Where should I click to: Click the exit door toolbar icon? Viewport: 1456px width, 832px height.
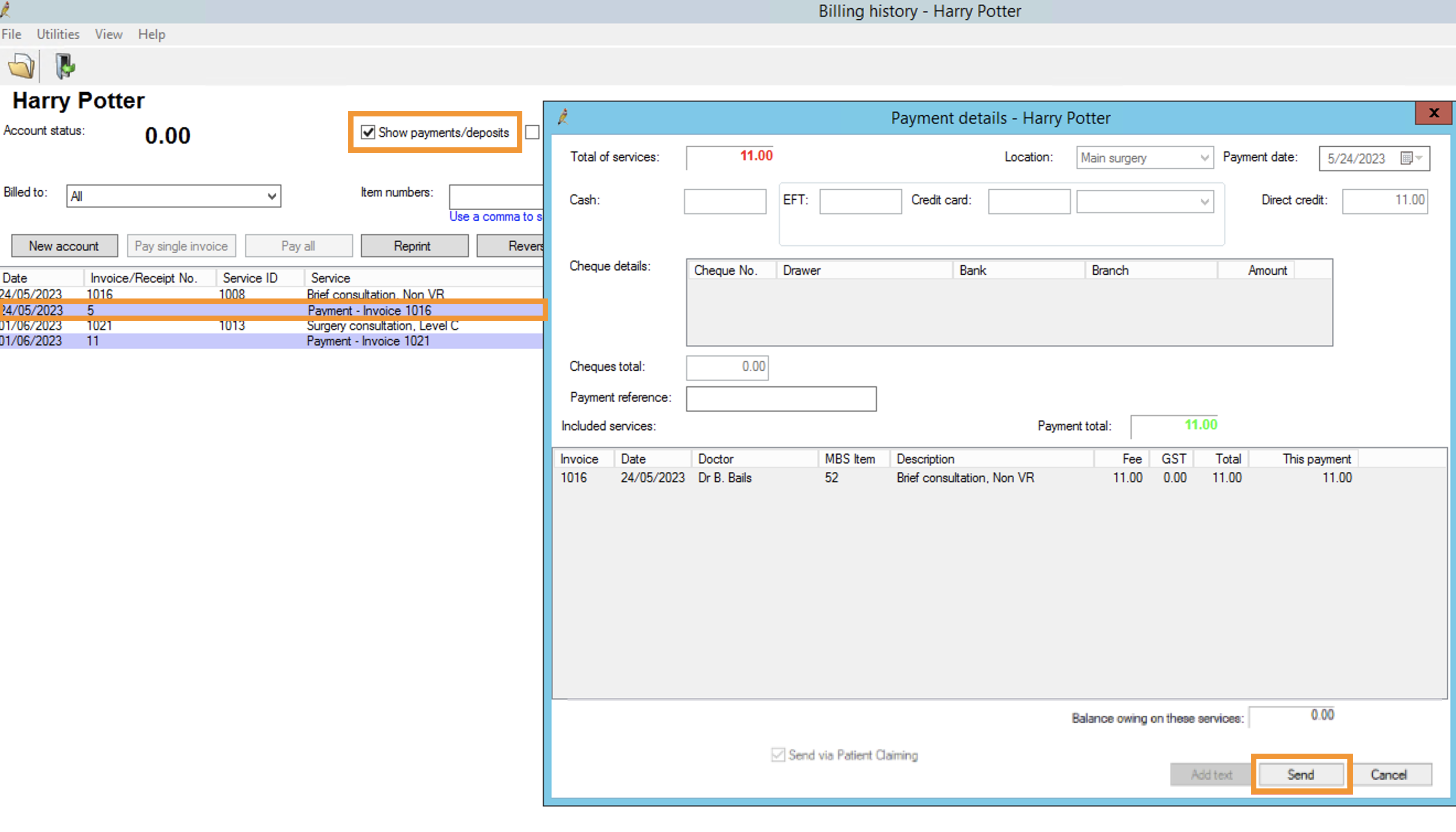coord(65,66)
